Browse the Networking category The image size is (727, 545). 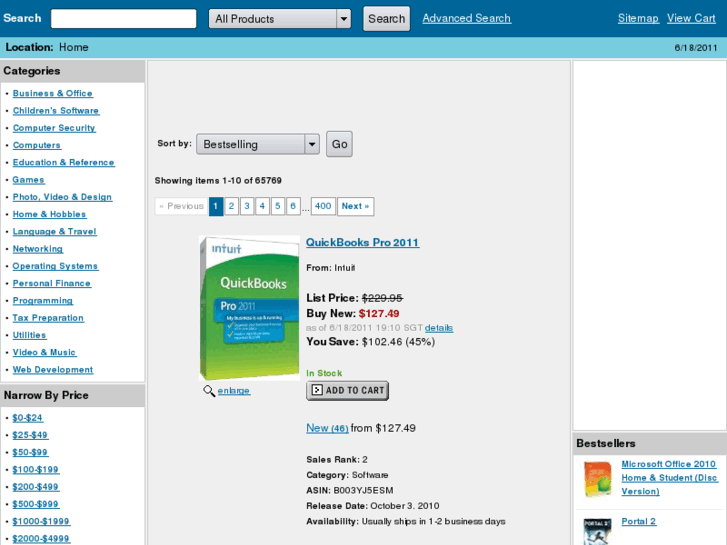(x=38, y=249)
